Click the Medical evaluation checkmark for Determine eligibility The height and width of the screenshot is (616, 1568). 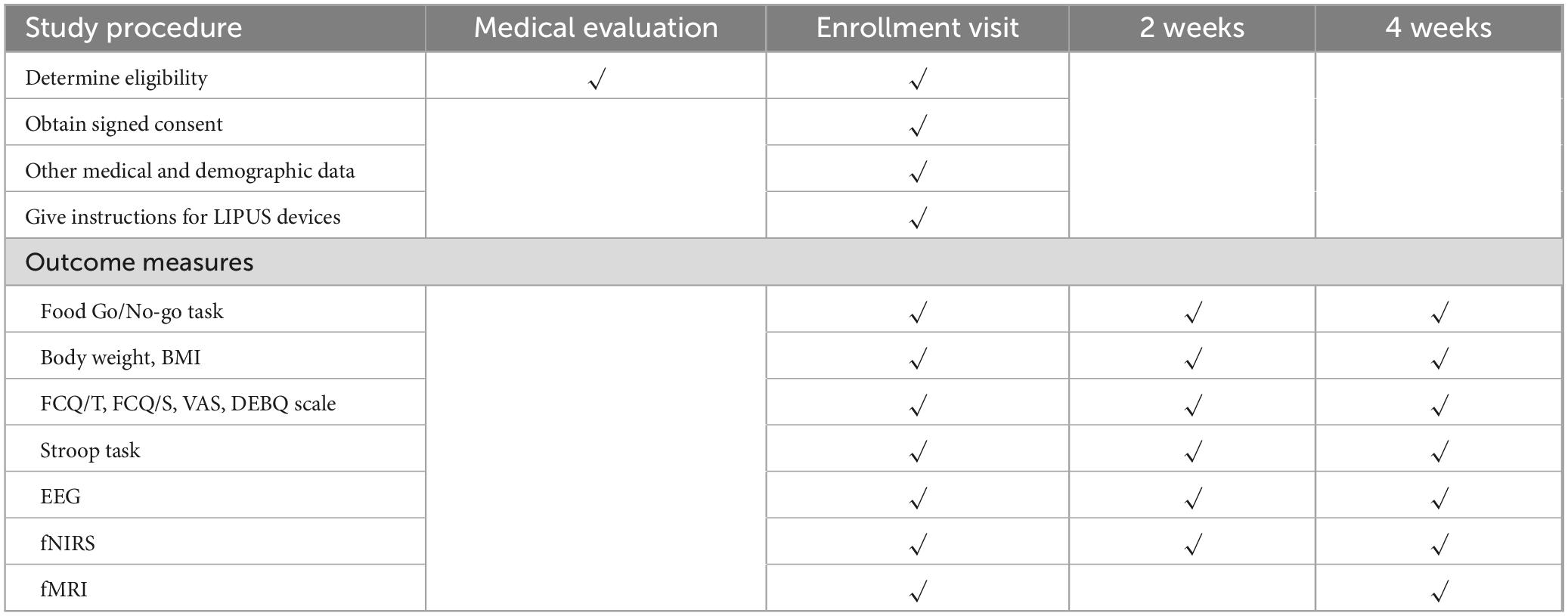tap(597, 79)
